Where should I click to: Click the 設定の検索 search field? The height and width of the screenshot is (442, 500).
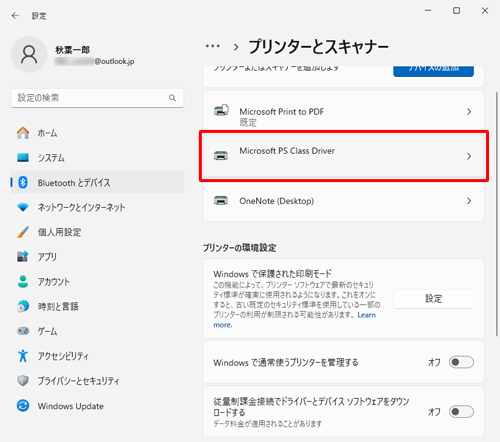click(97, 98)
